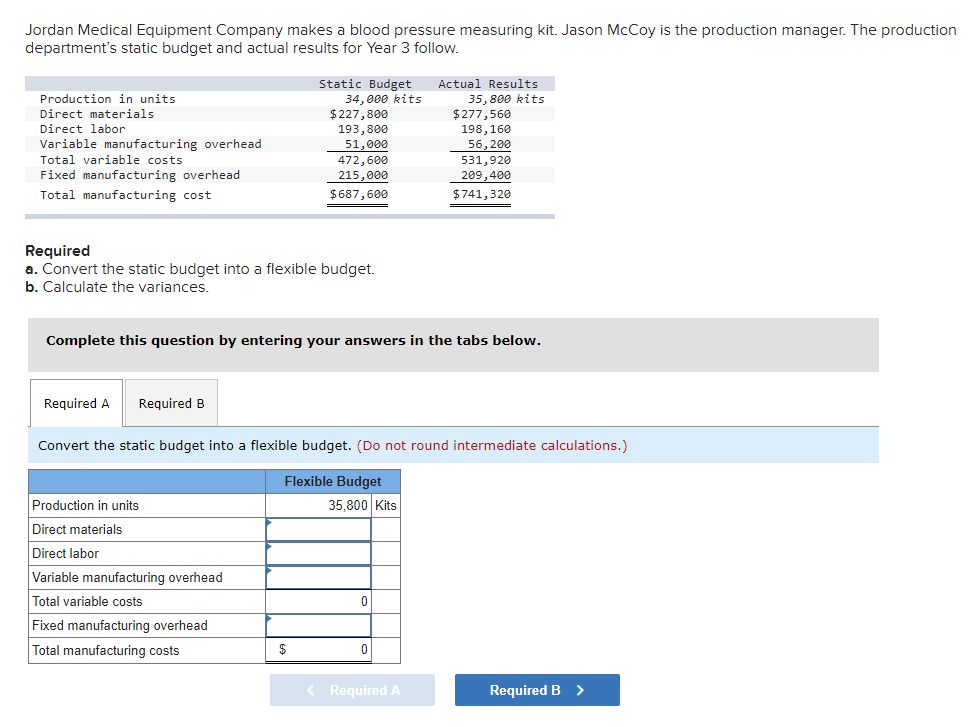Click actual variable overhead 56,200
This screenshot has width=979, height=727.
tap(490, 144)
